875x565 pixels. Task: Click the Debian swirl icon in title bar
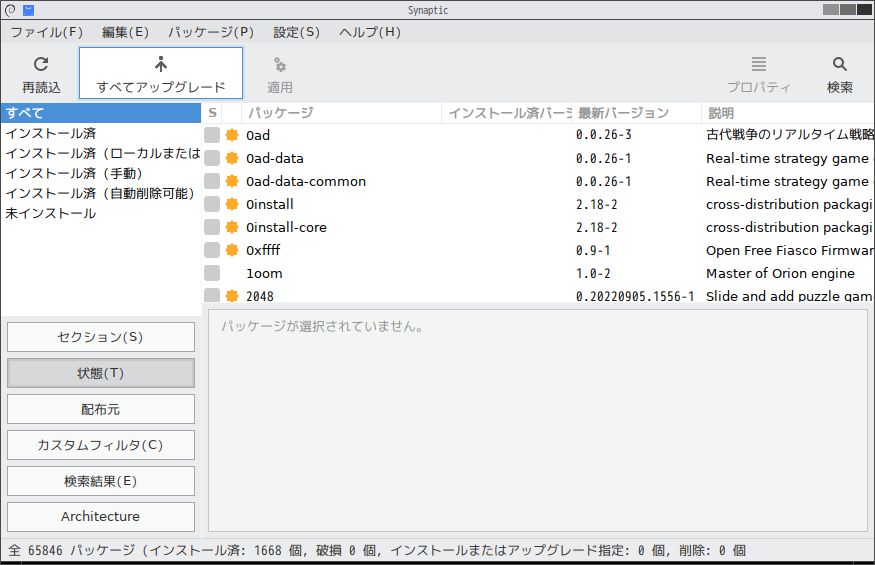click(x=10, y=10)
